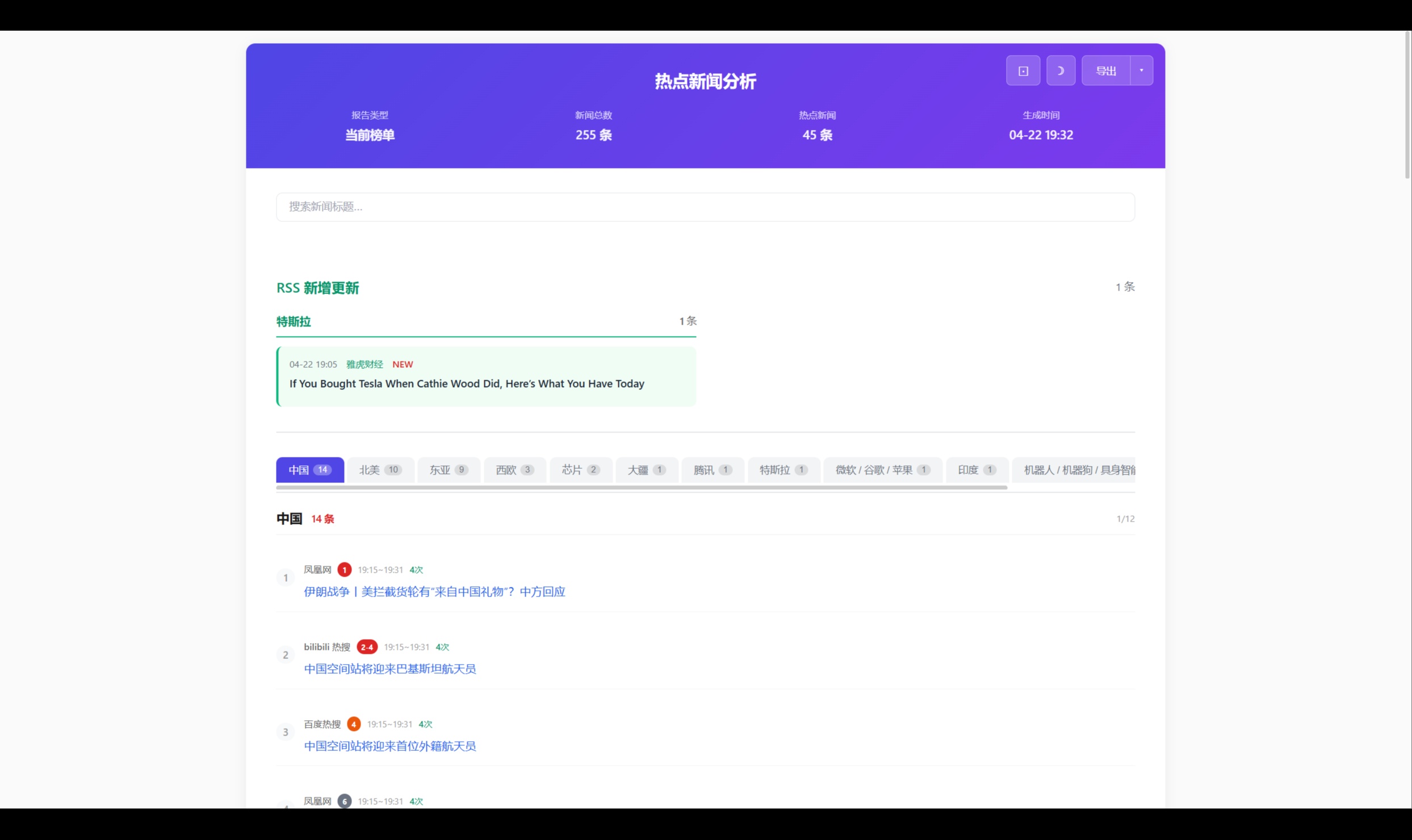Open the 微软 / 谷歌 / 苹果 tab

point(882,470)
